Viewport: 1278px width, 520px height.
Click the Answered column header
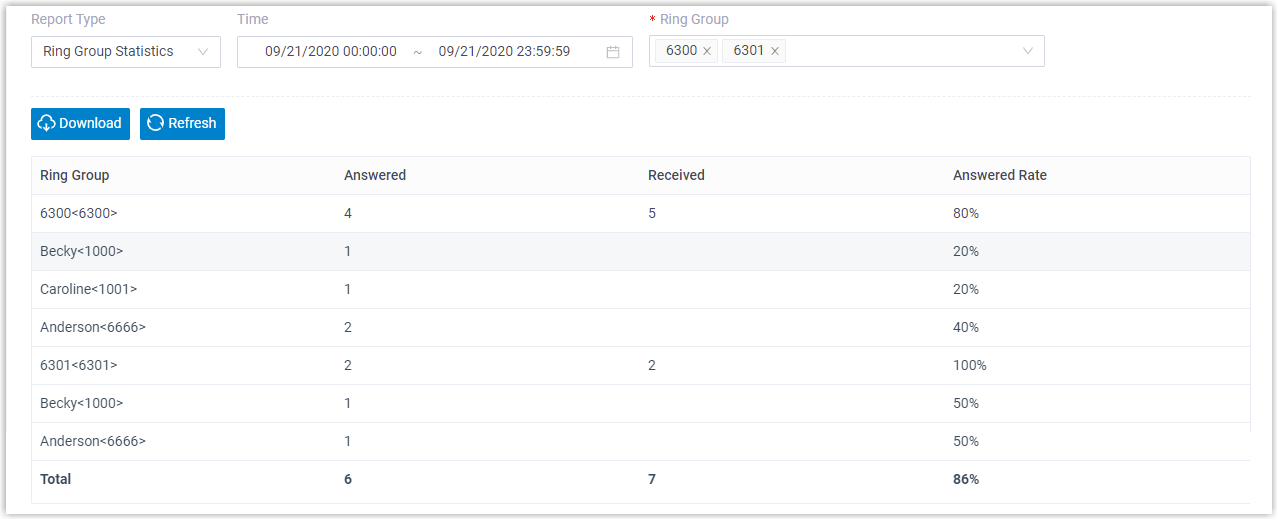[x=375, y=176]
